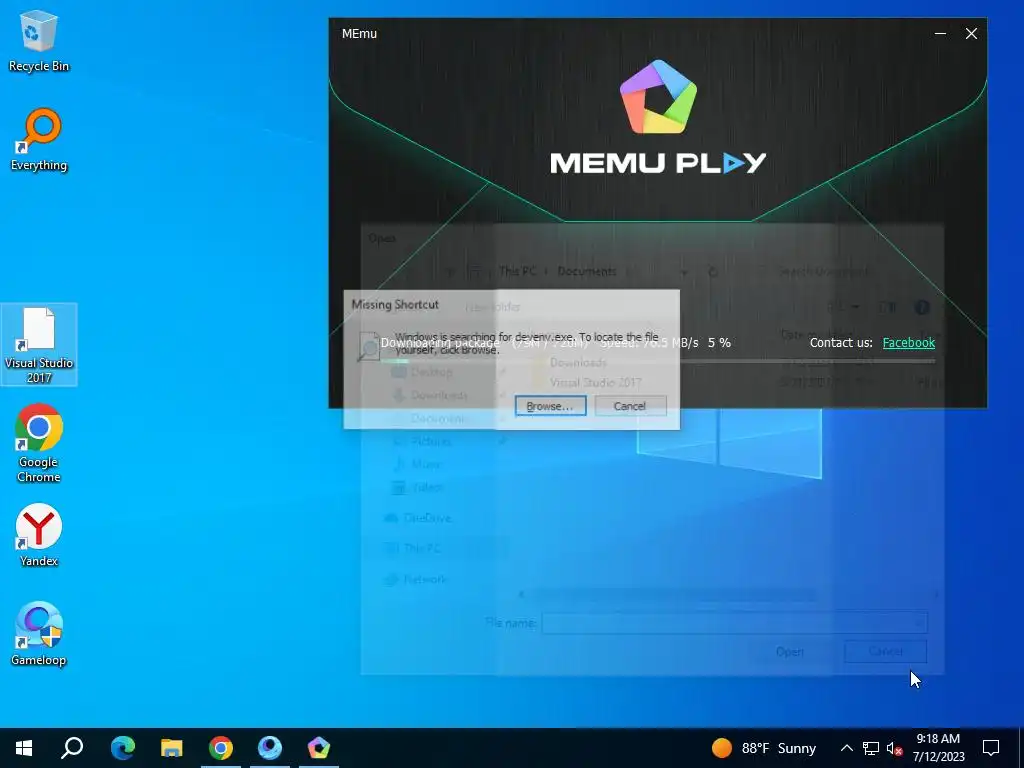Launch Microsoft Edge from the taskbar
This screenshot has width=1024, height=768.
tap(123, 748)
